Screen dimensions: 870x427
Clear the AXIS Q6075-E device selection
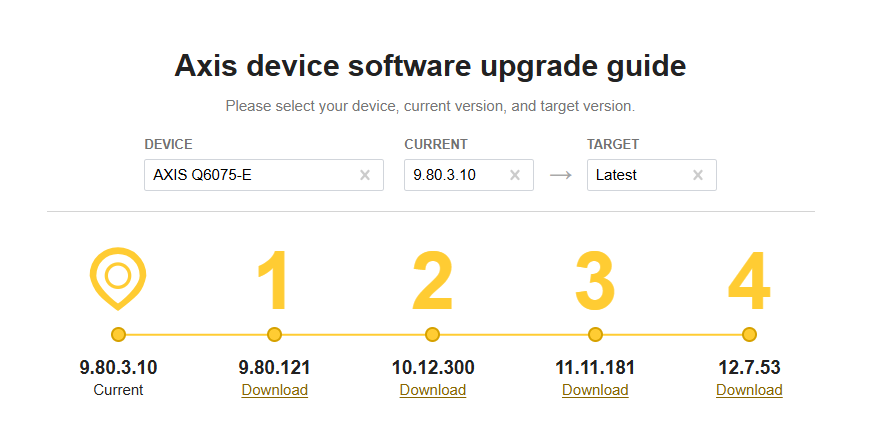click(x=365, y=175)
